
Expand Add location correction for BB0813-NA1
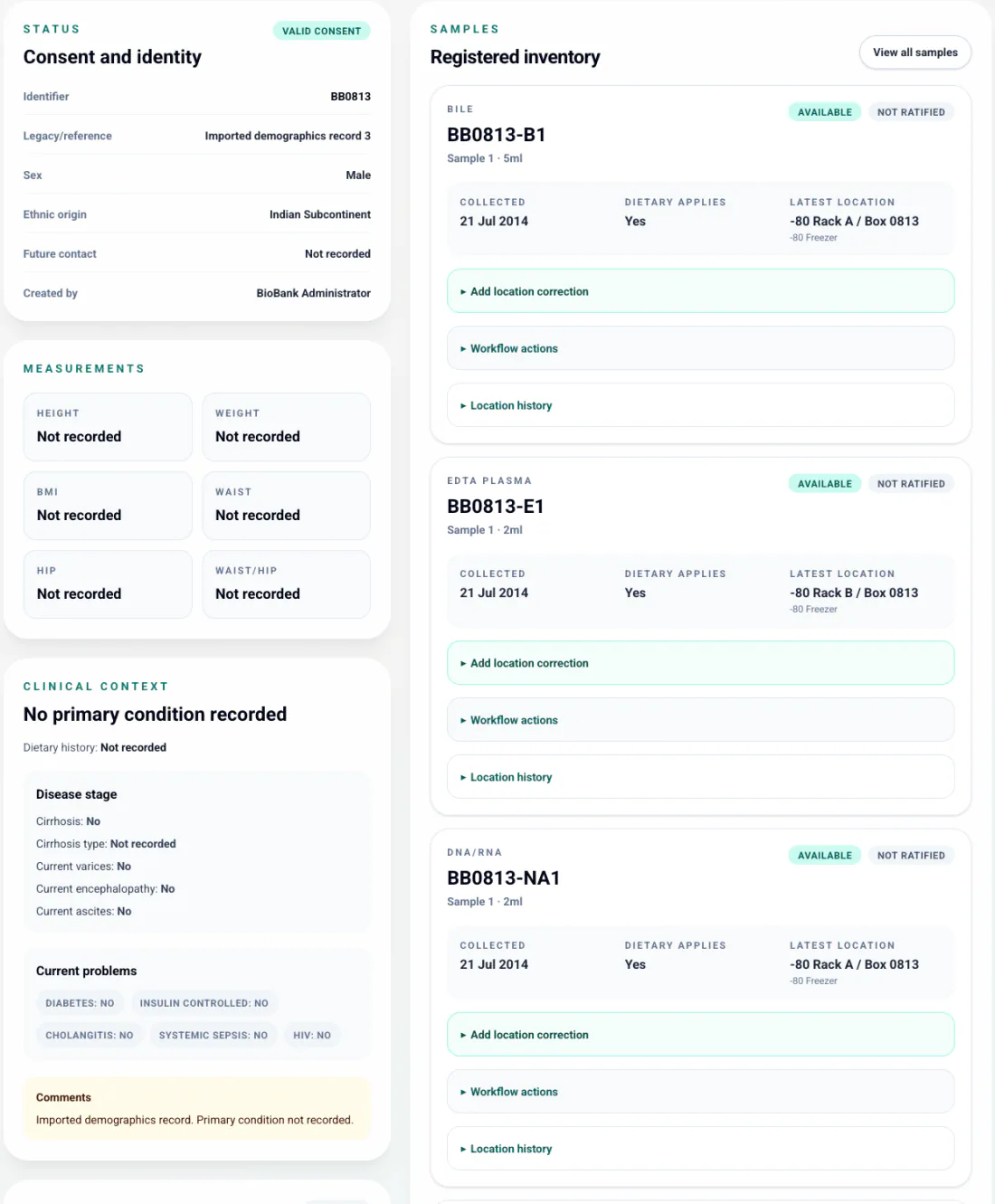[x=700, y=1035]
